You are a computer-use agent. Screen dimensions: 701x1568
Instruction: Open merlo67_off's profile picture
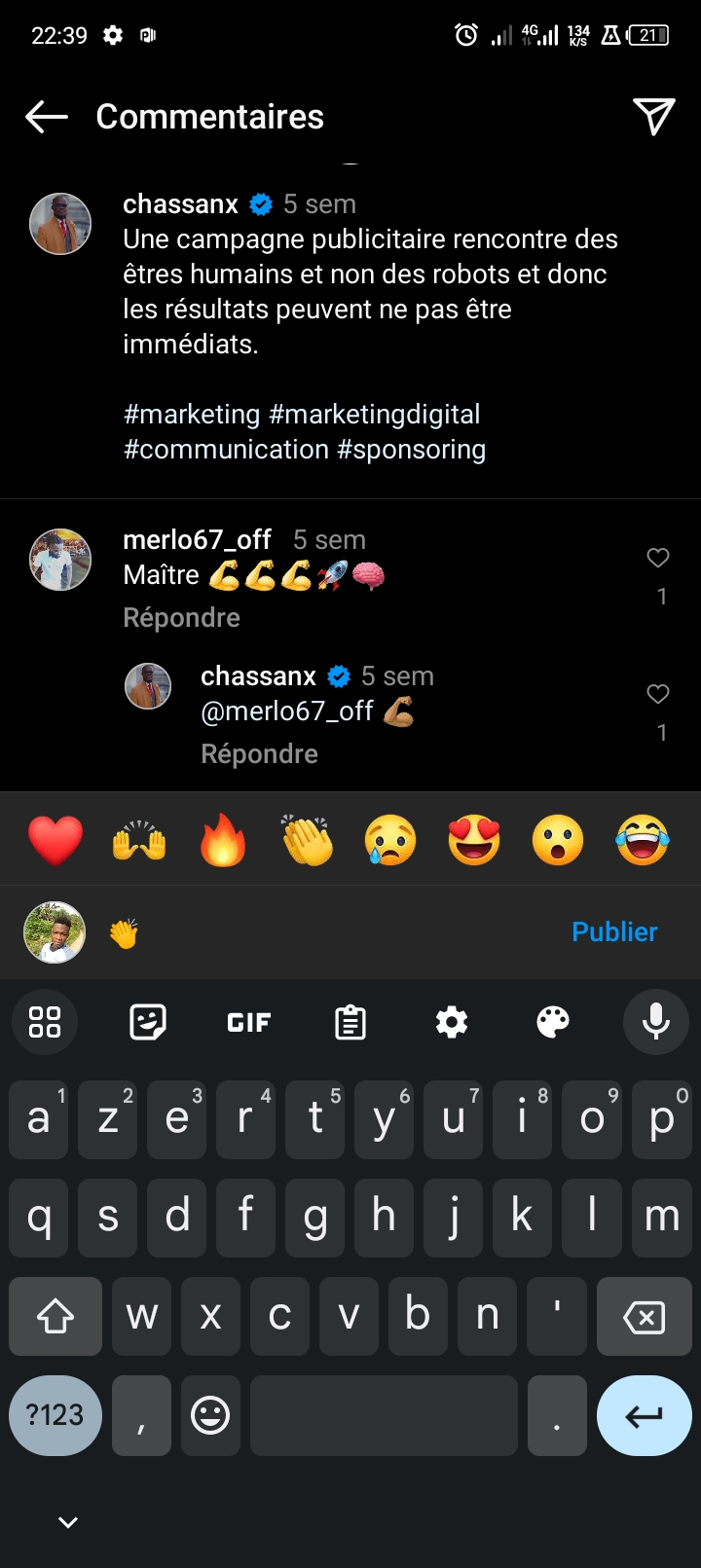60,560
